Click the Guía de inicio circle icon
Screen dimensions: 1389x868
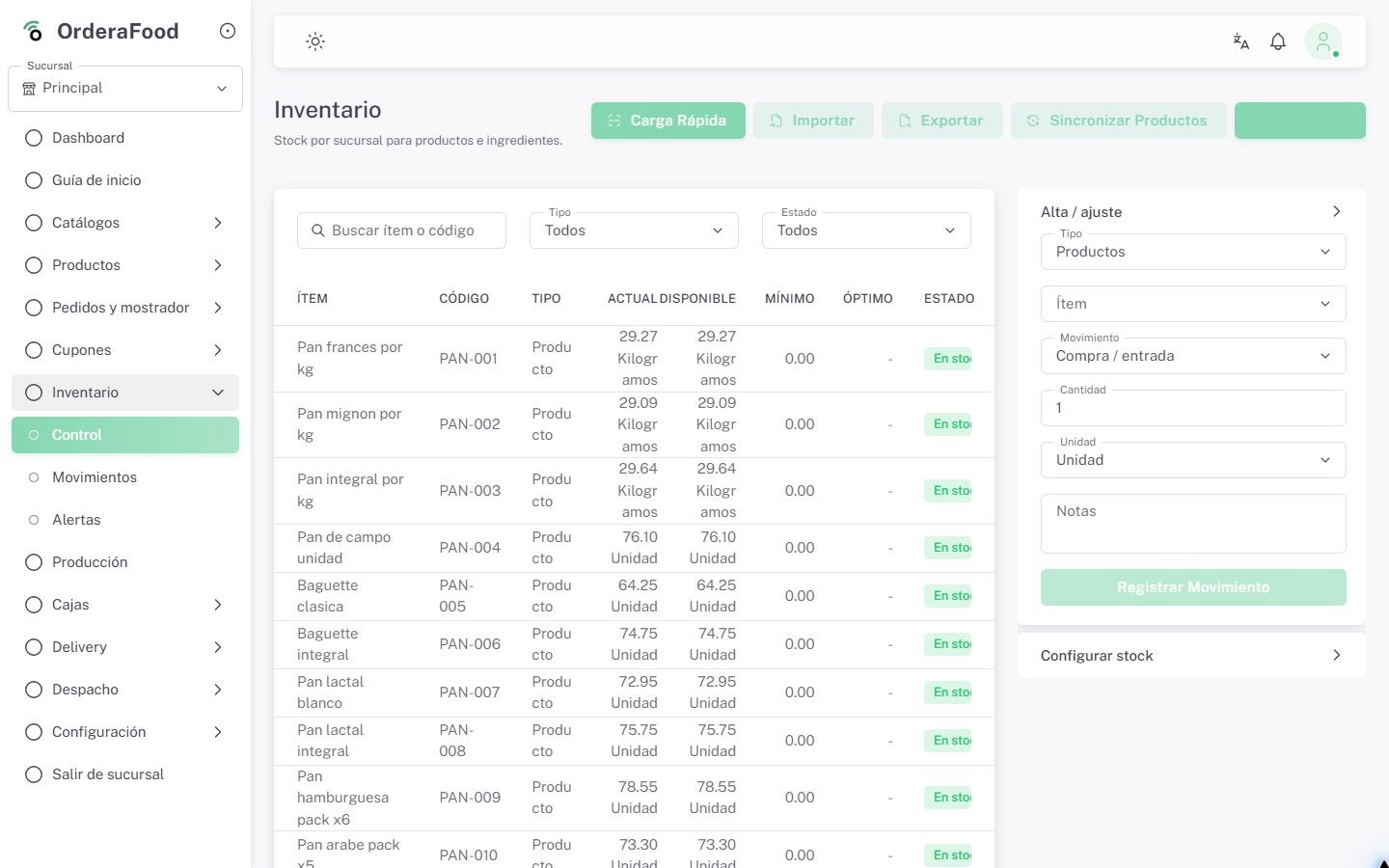(34, 180)
